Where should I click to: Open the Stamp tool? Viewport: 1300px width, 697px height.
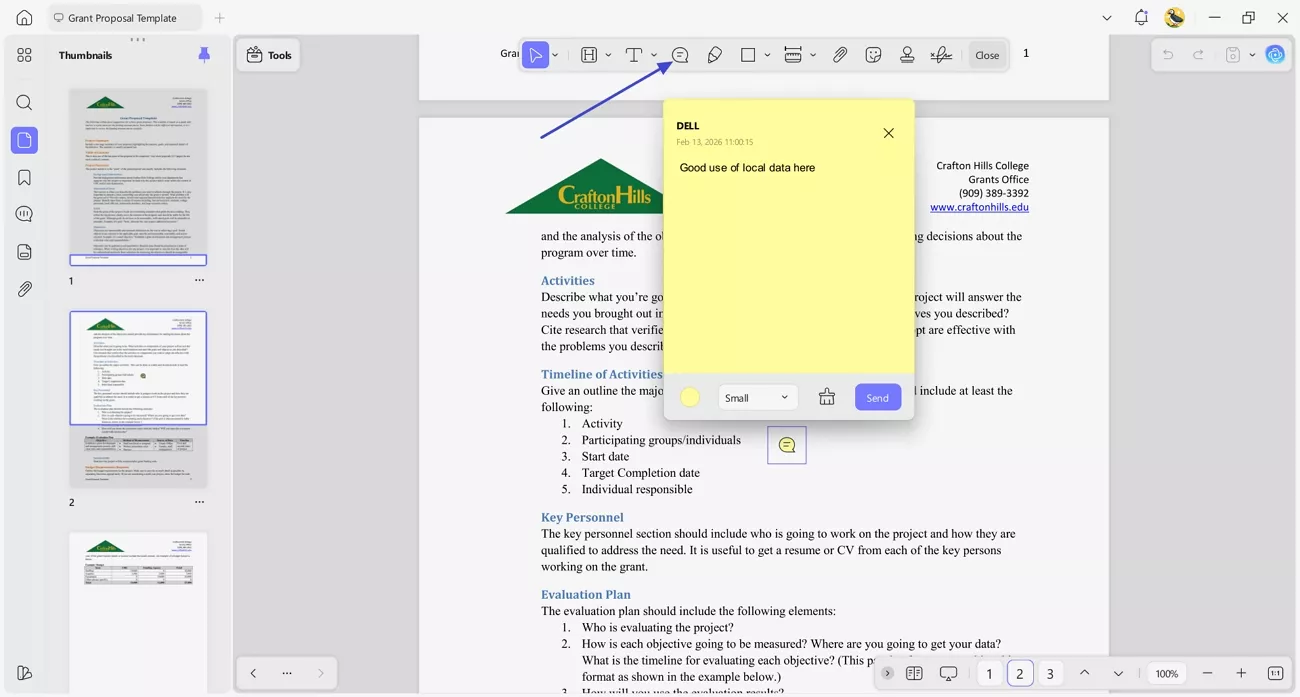[x=907, y=55]
